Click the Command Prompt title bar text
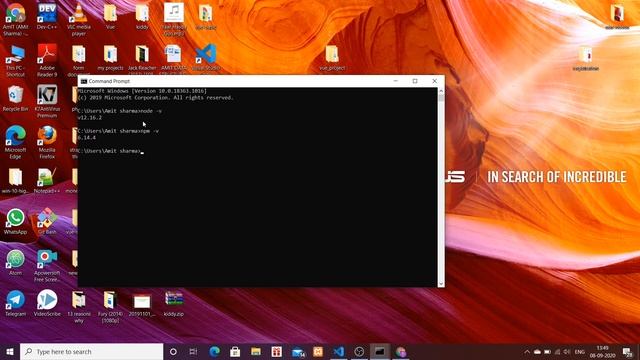Image resolution: width=640 pixels, height=360 pixels. (x=109, y=81)
